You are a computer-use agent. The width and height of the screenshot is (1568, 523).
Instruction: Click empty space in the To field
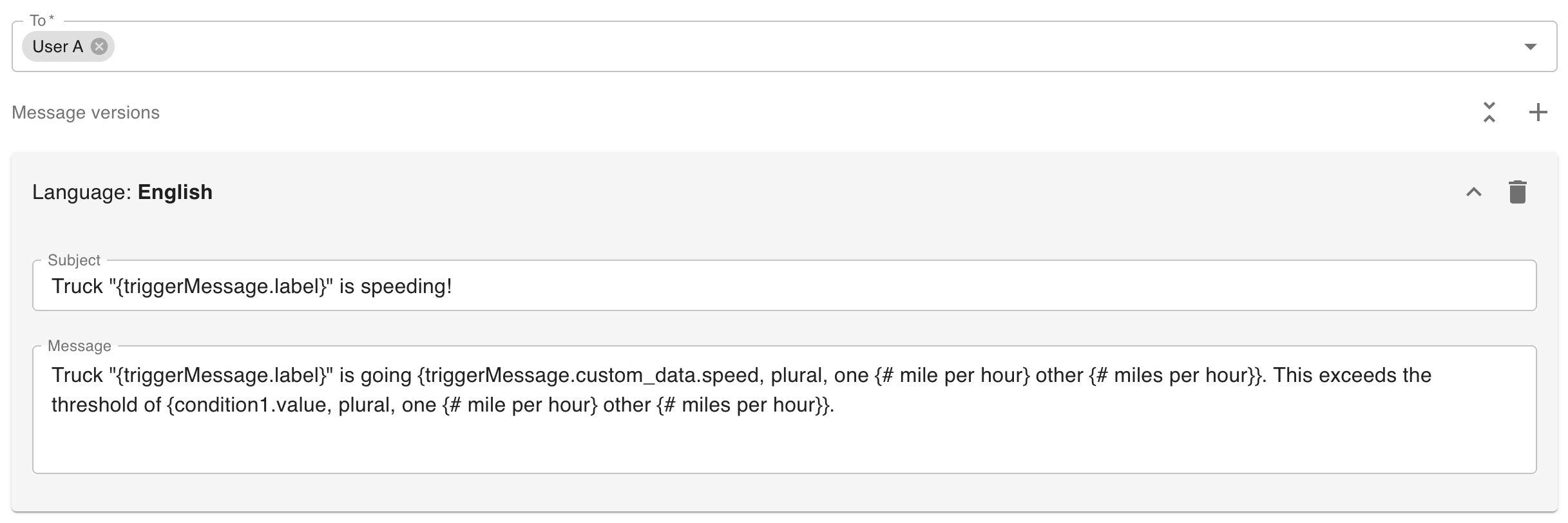coord(773,46)
